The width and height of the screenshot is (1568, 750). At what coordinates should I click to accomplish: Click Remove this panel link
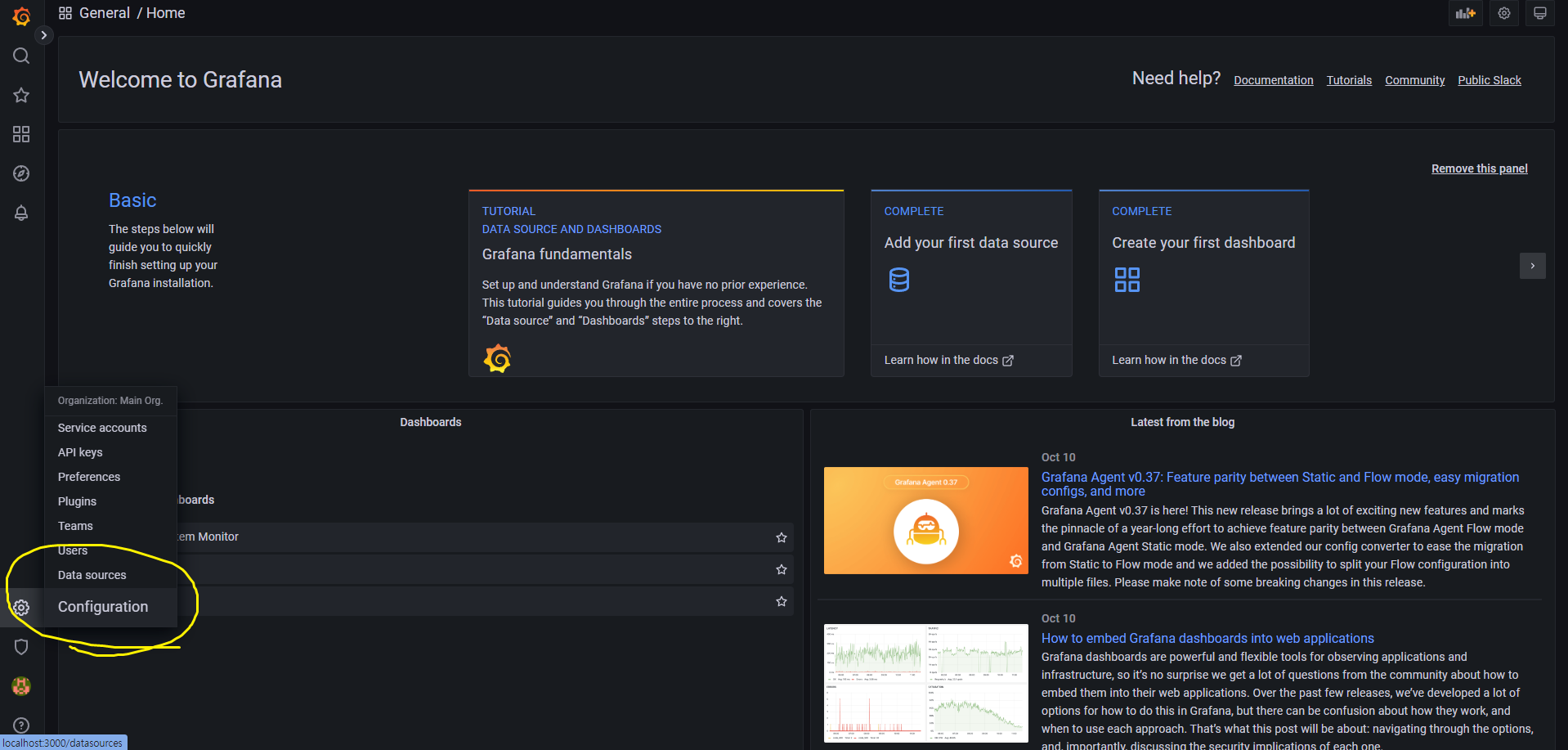click(x=1480, y=168)
